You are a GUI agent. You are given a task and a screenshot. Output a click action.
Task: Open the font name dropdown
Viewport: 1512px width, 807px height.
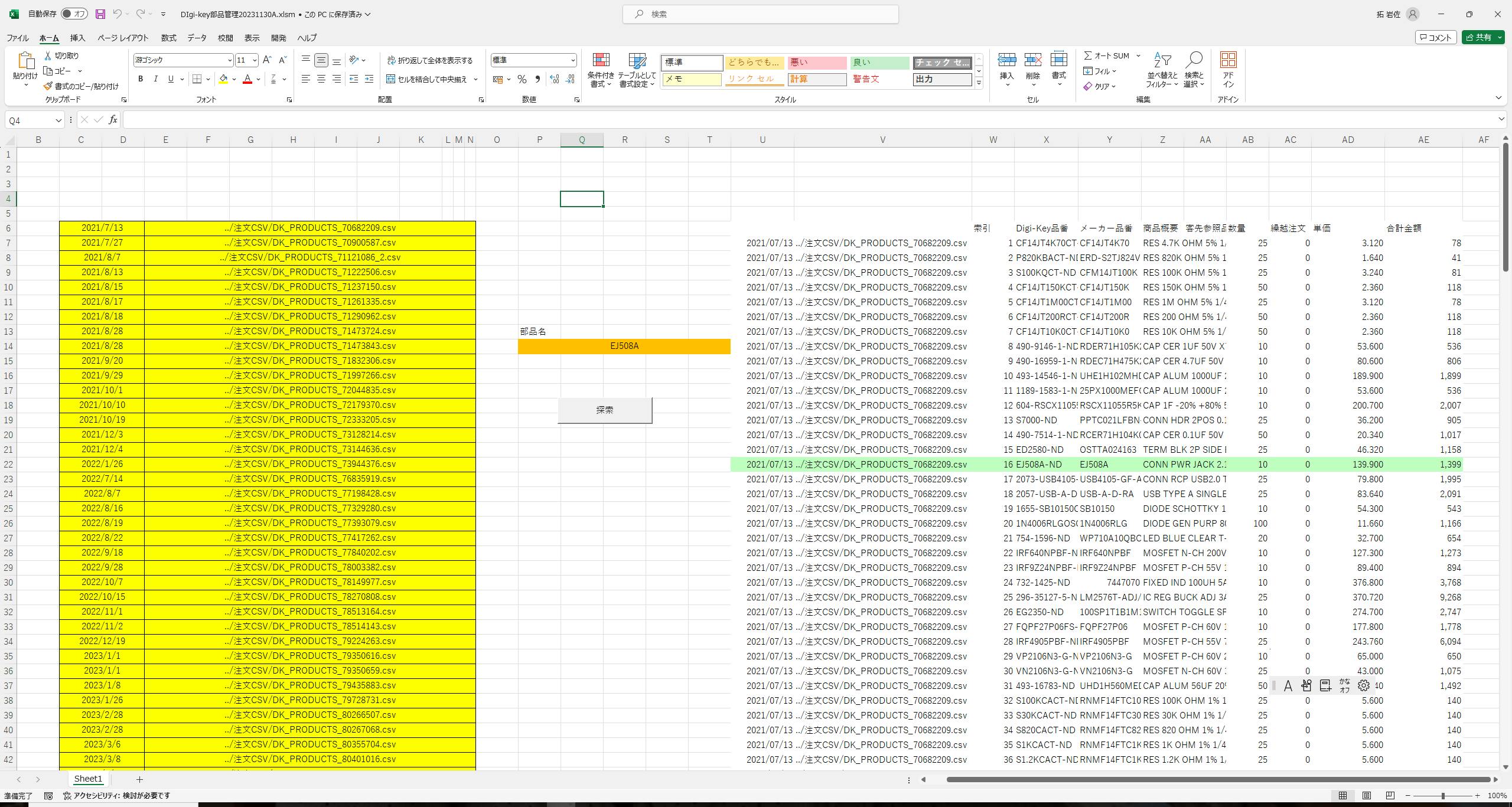pos(230,60)
